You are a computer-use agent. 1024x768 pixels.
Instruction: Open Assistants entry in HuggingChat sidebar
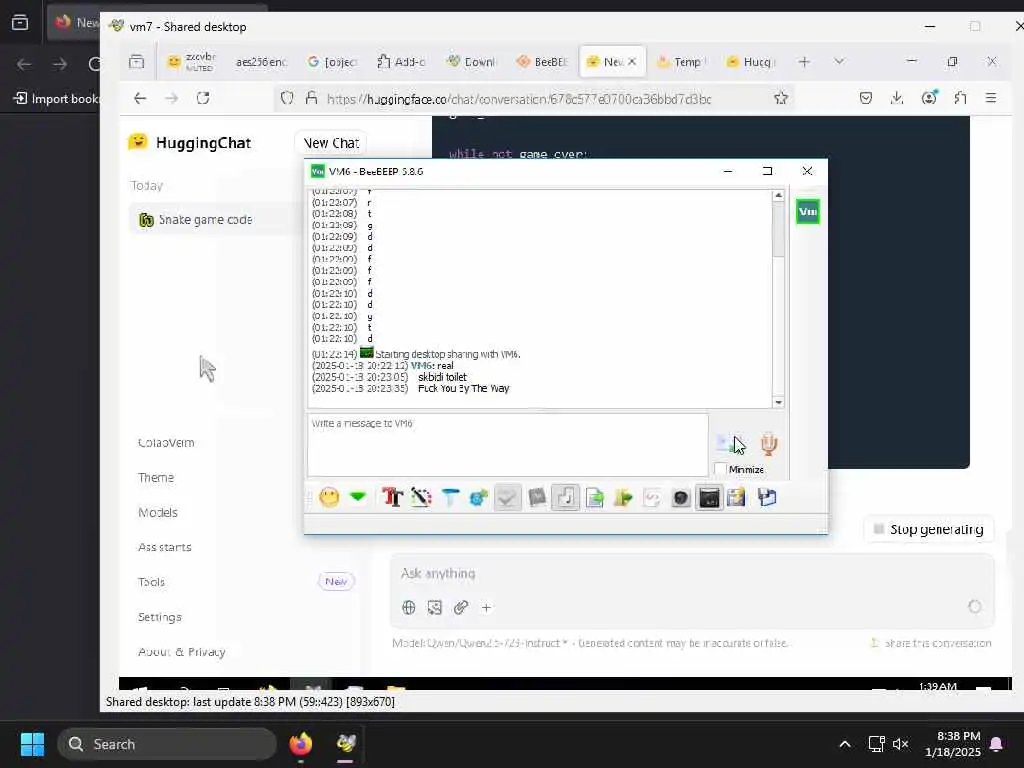[x=165, y=547]
